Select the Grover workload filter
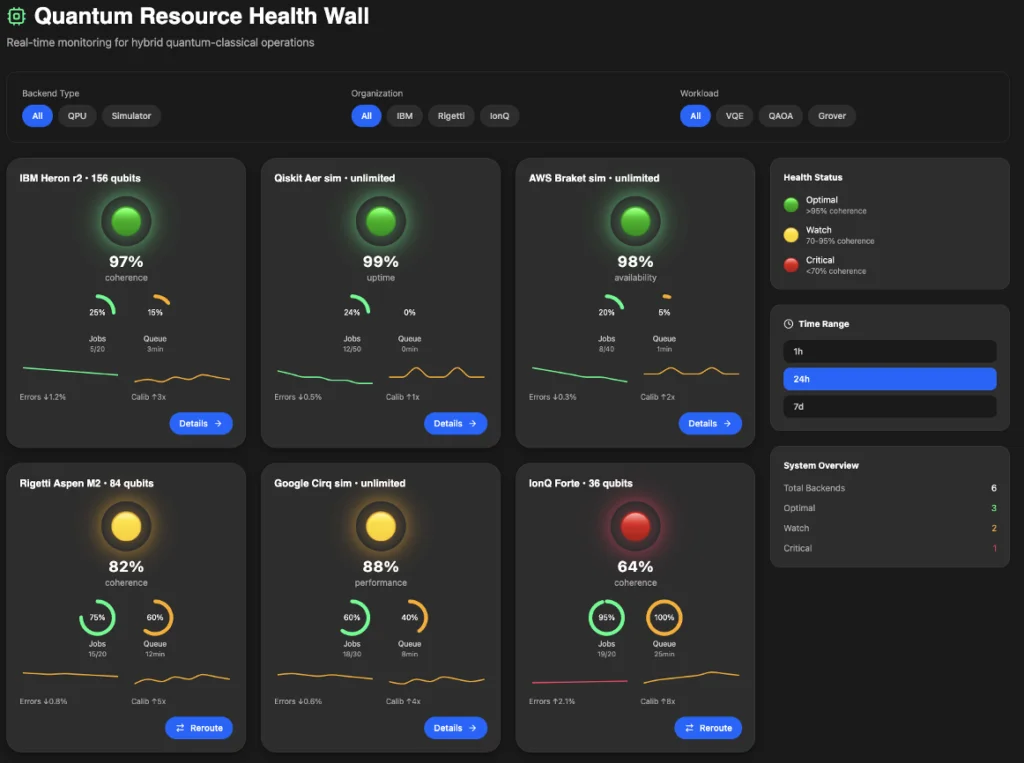The image size is (1024, 763). point(831,116)
